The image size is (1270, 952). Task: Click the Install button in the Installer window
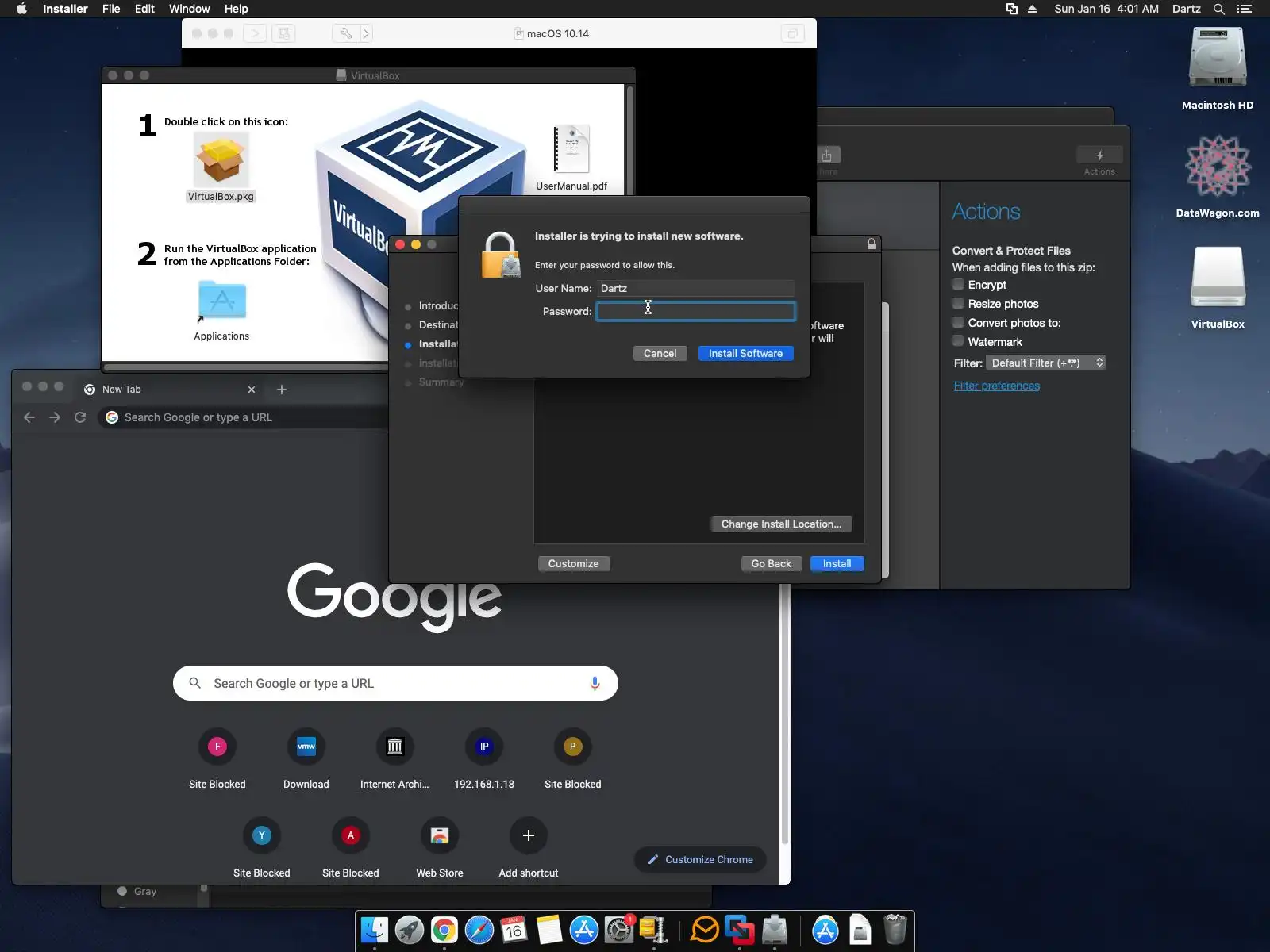coord(837,563)
